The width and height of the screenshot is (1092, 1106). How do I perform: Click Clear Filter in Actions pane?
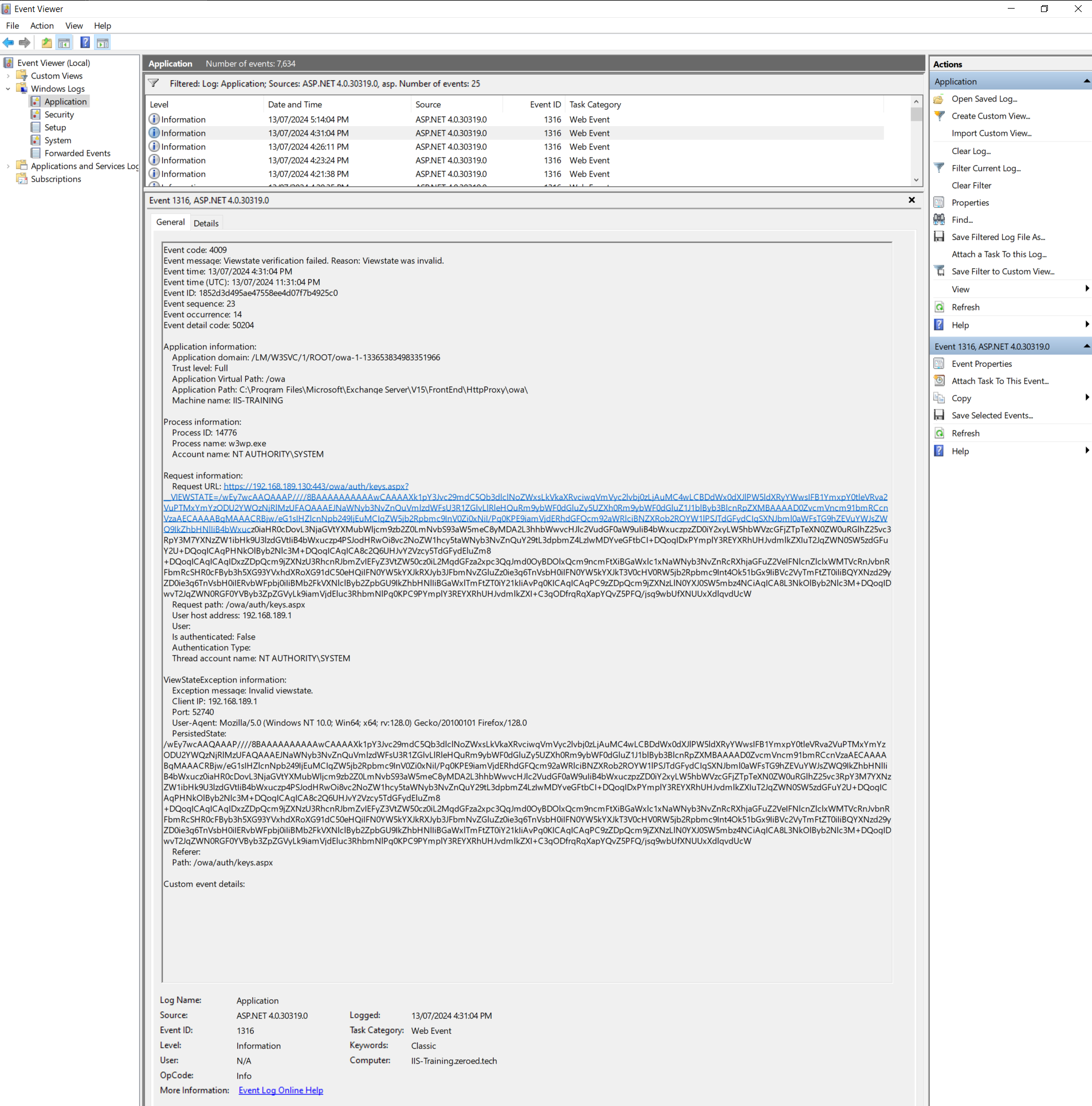coord(971,185)
